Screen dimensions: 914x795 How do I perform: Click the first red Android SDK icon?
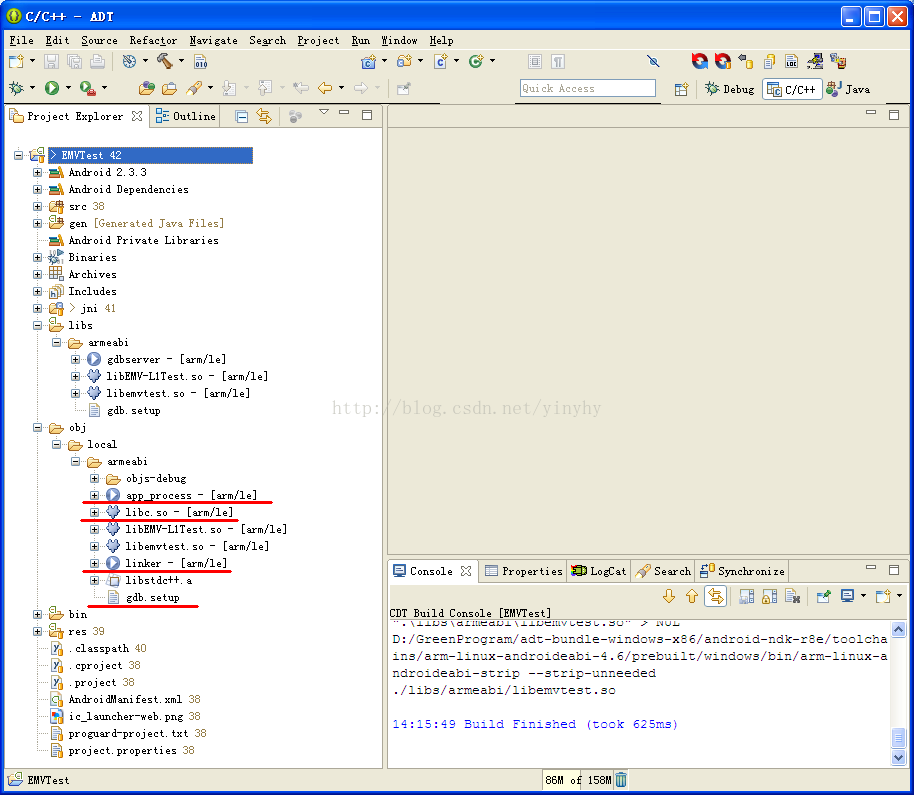click(699, 61)
